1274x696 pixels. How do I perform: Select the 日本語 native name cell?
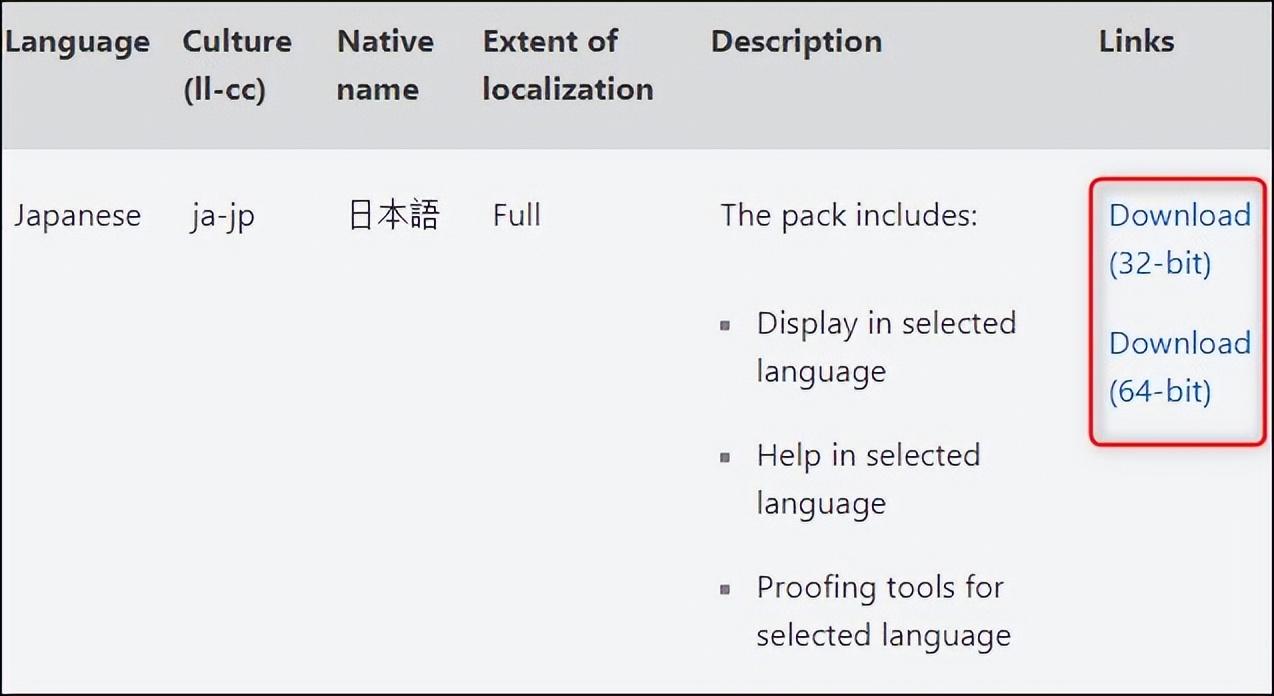[x=393, y=216]
